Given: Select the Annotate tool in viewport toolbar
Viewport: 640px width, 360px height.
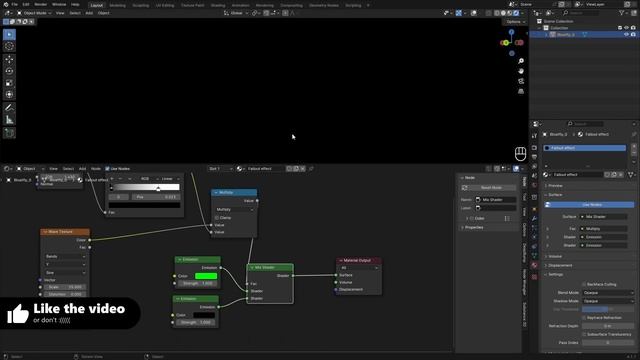Looking at the screenshot, I should (x=9, y=108).
